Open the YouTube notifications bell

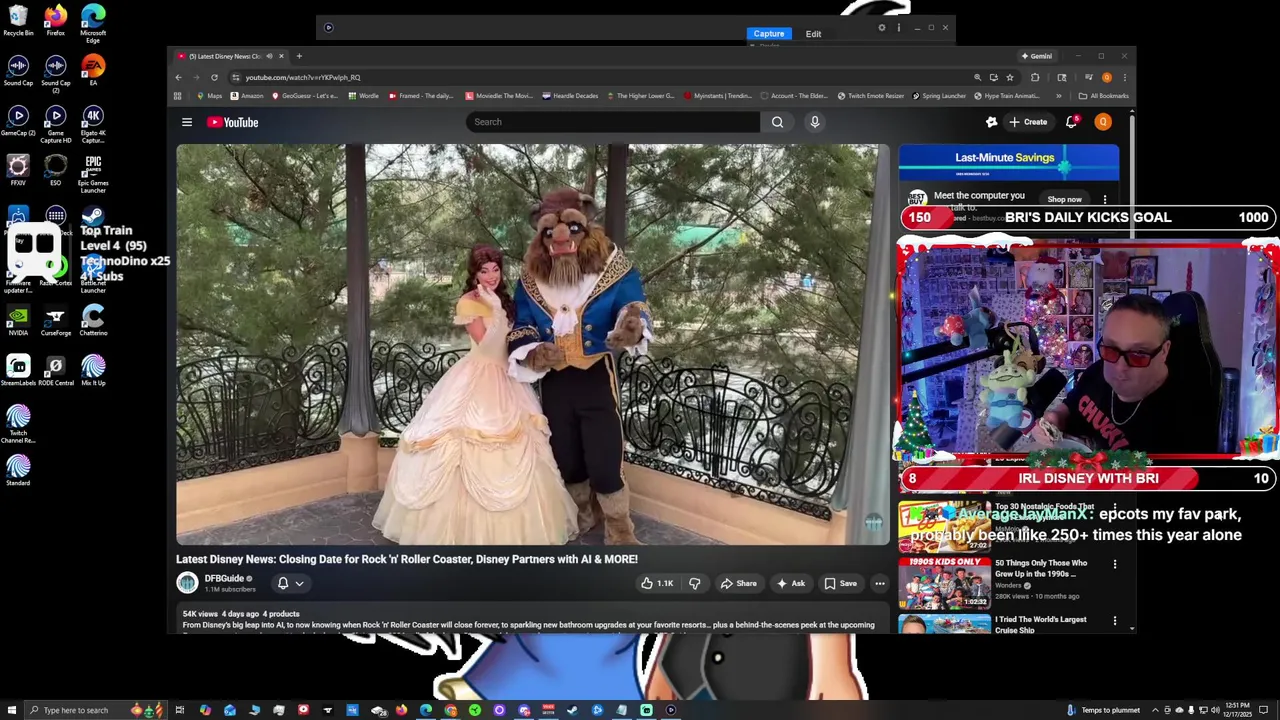pyautogui.click(x=1071, y=122)
